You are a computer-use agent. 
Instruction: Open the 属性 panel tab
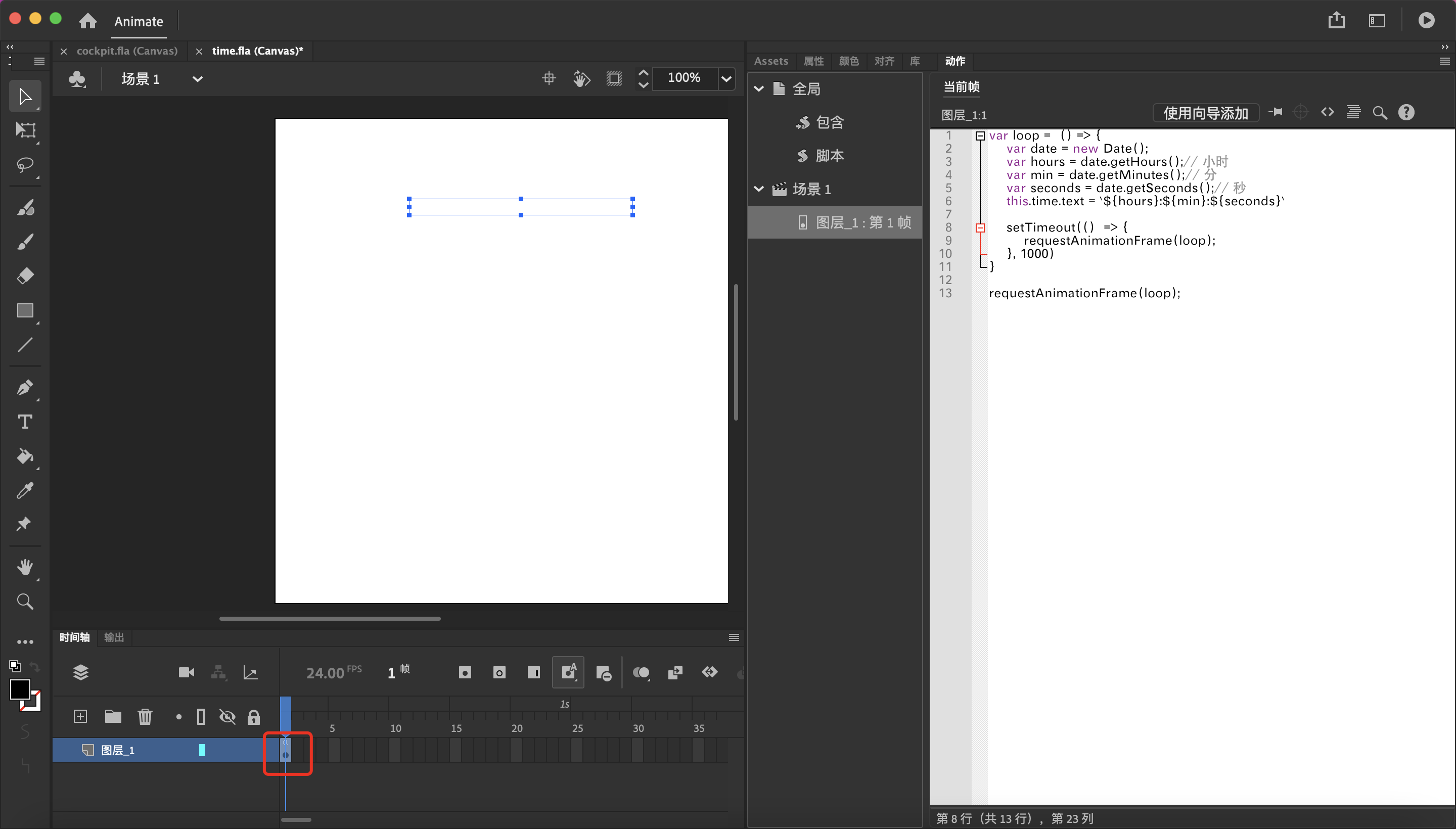813,61
